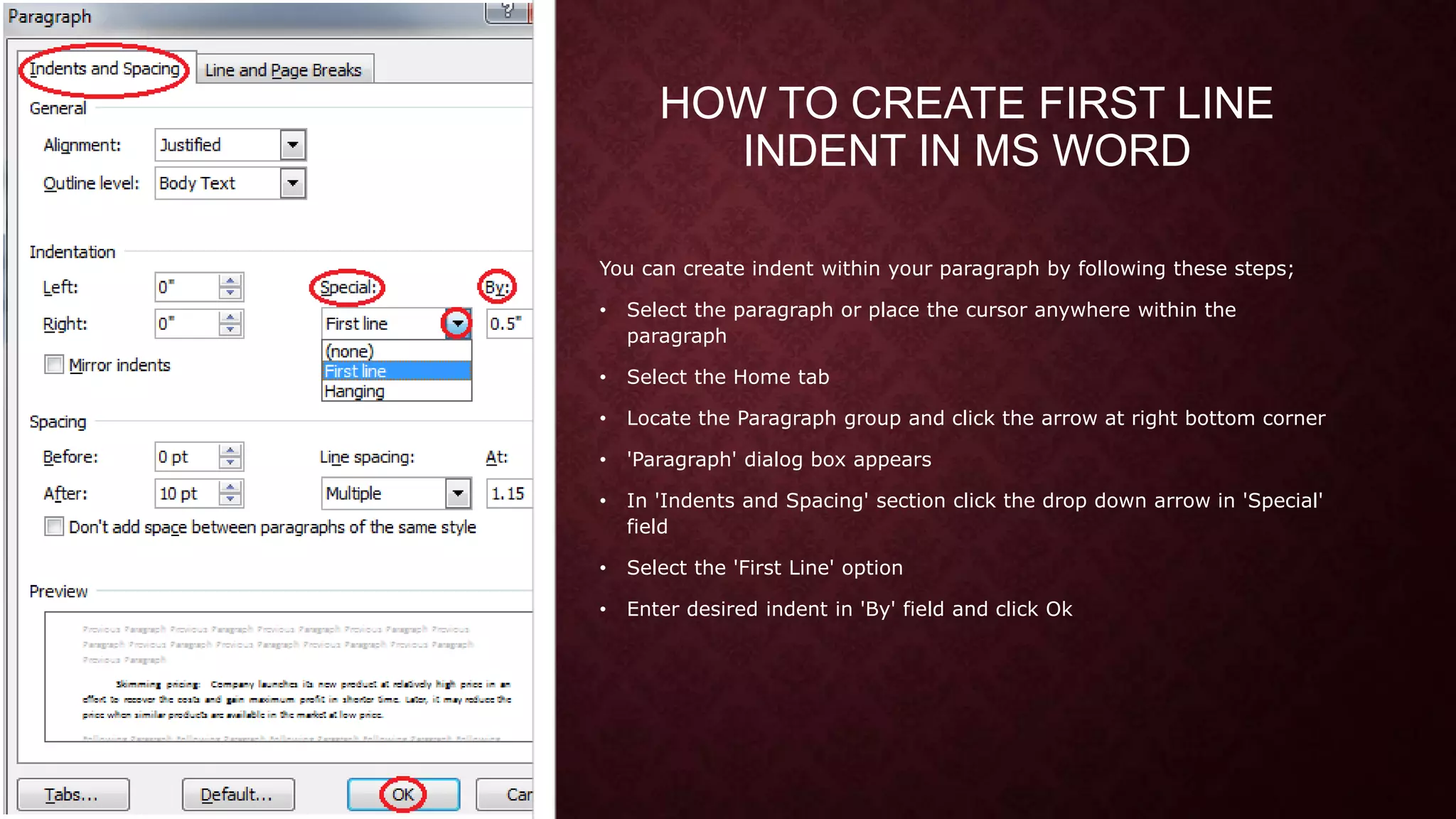1456x819 pixels.
Task: Click the dialog help question-mark button
Action: coord(507,11)
